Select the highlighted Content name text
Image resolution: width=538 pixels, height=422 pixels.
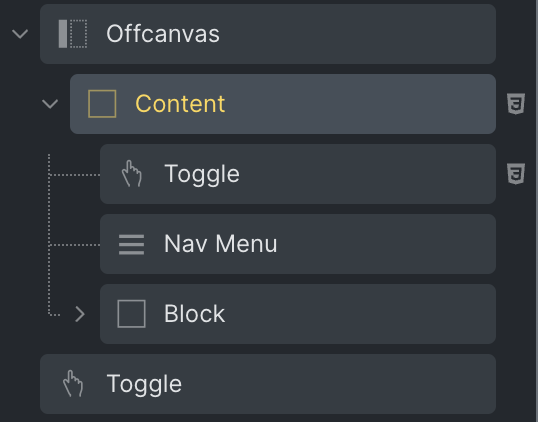(x=180, y=104)
